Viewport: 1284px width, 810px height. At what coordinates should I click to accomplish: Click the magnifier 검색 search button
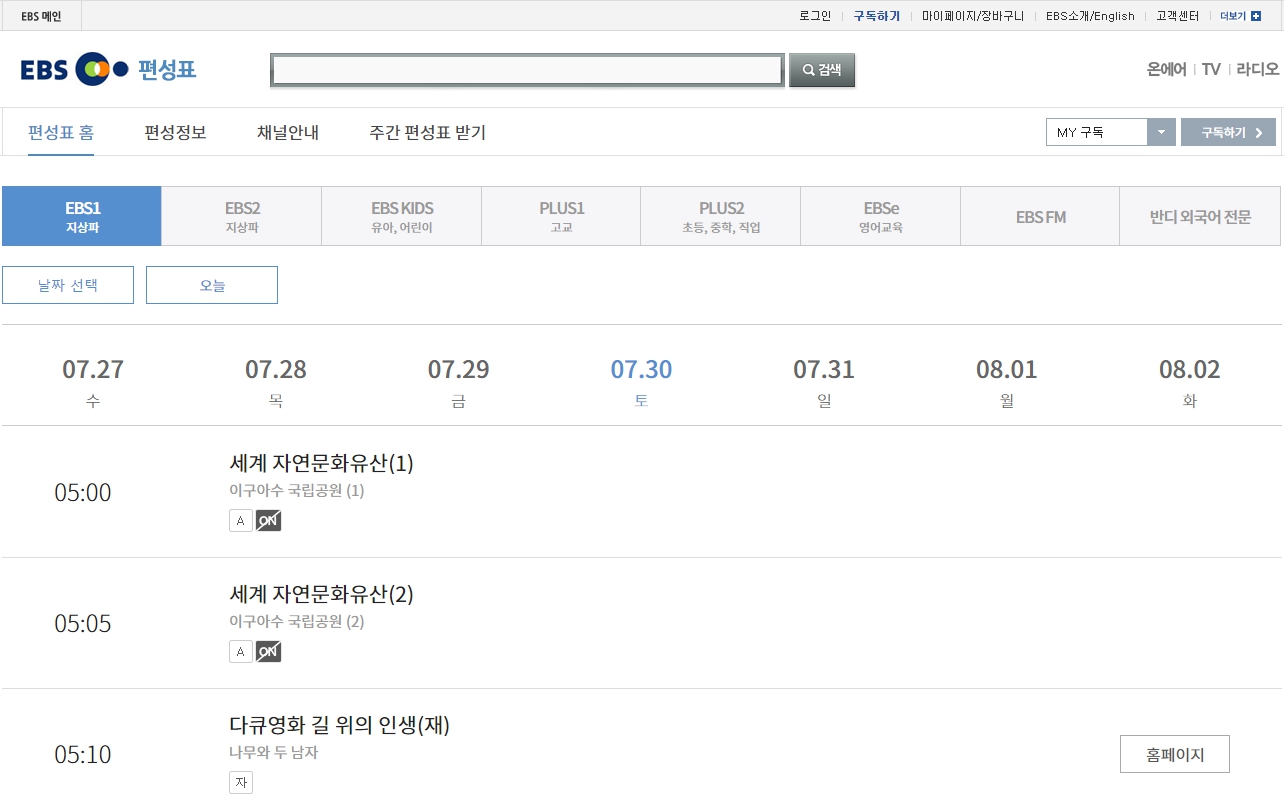click(x=822, y=70)
